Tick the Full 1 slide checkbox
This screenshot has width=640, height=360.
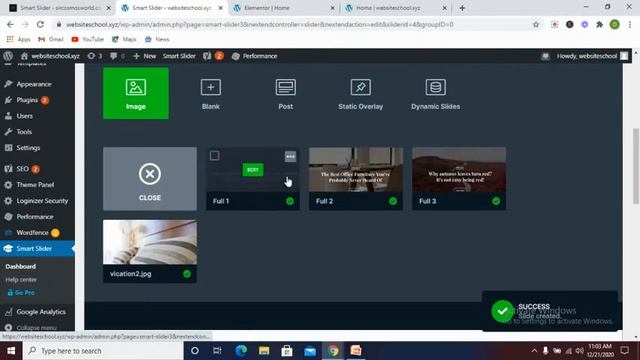pyautogui.click(x=214, y=156)
